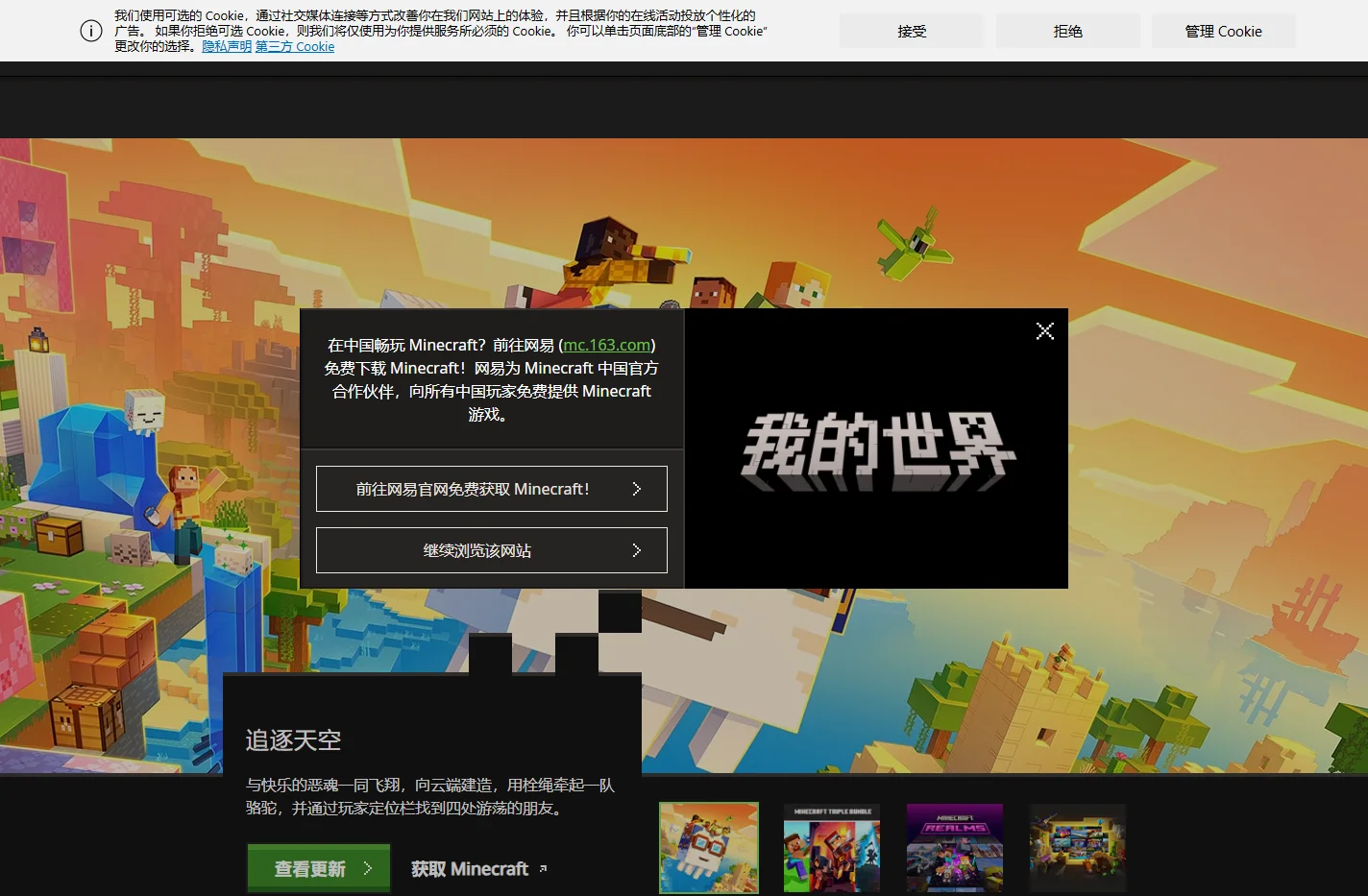The image size is (1368, 896).
Task: Open the 隐私声明 privacy link
Action: tap(227, 46)
